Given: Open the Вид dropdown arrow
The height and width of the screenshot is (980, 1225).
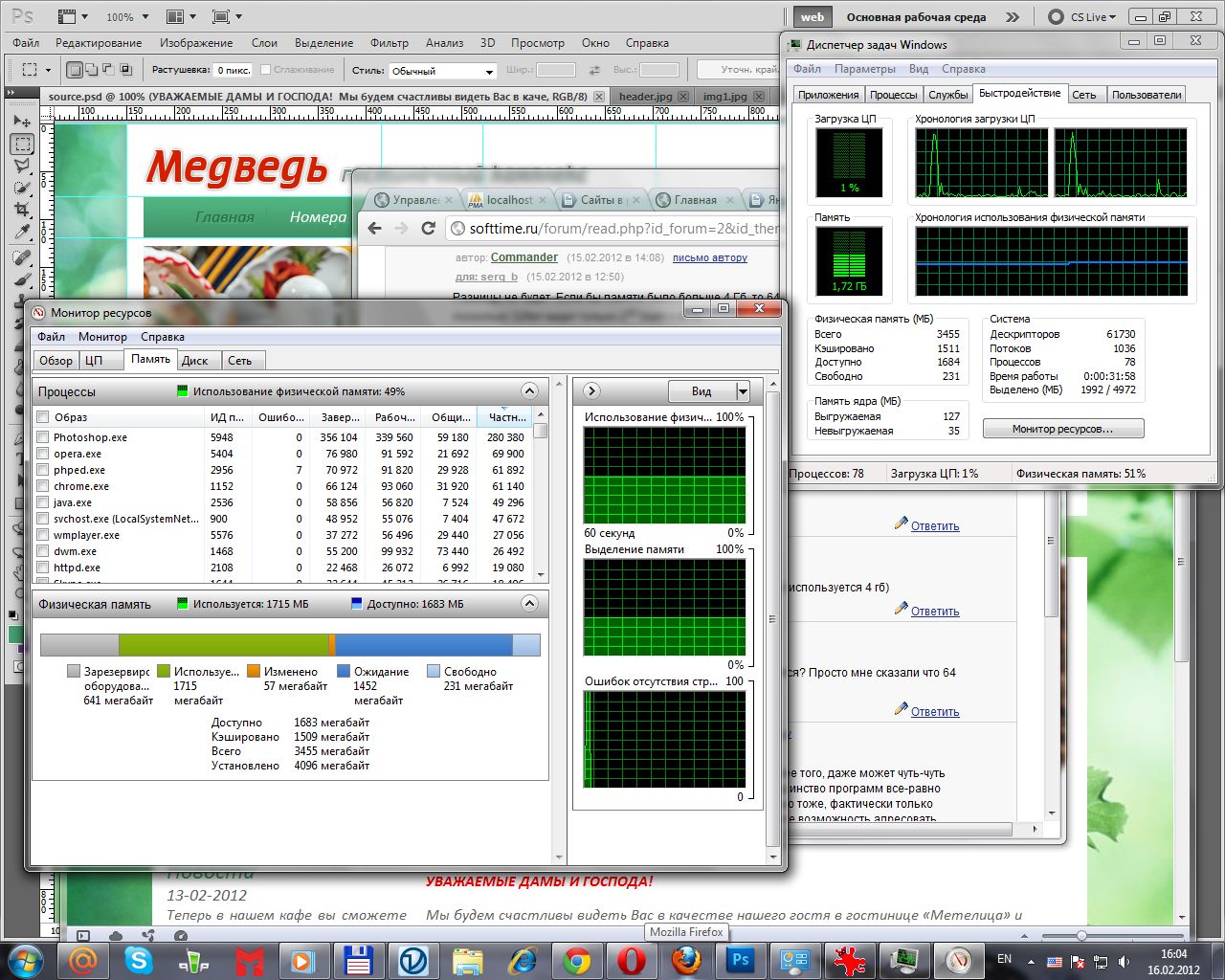Looking at the screenshot, I should pyautogui.click(x=743, y=391).
